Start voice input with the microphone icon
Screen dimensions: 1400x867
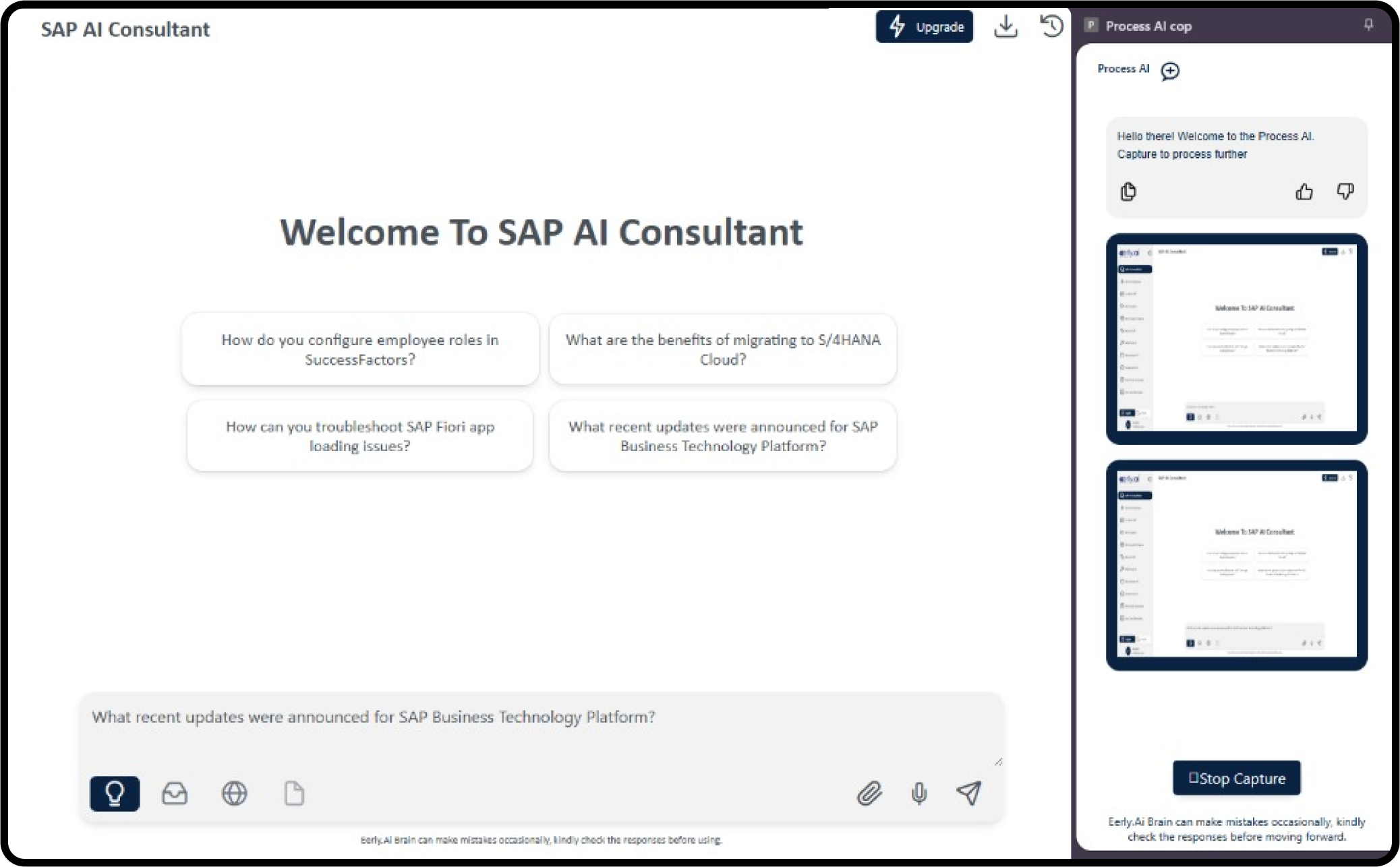point(919,794)
